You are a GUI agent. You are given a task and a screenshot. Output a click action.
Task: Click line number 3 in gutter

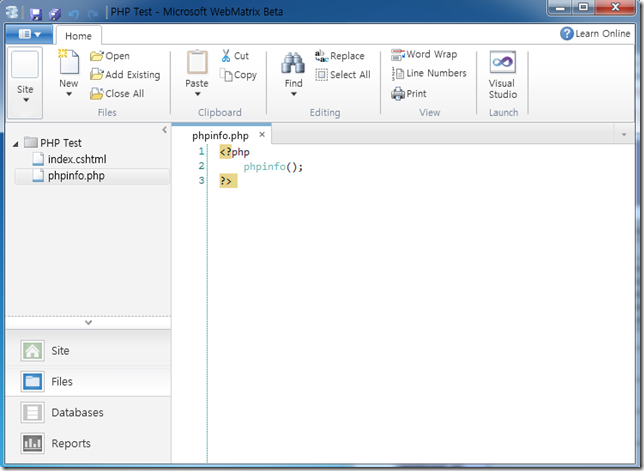(201, 180)
